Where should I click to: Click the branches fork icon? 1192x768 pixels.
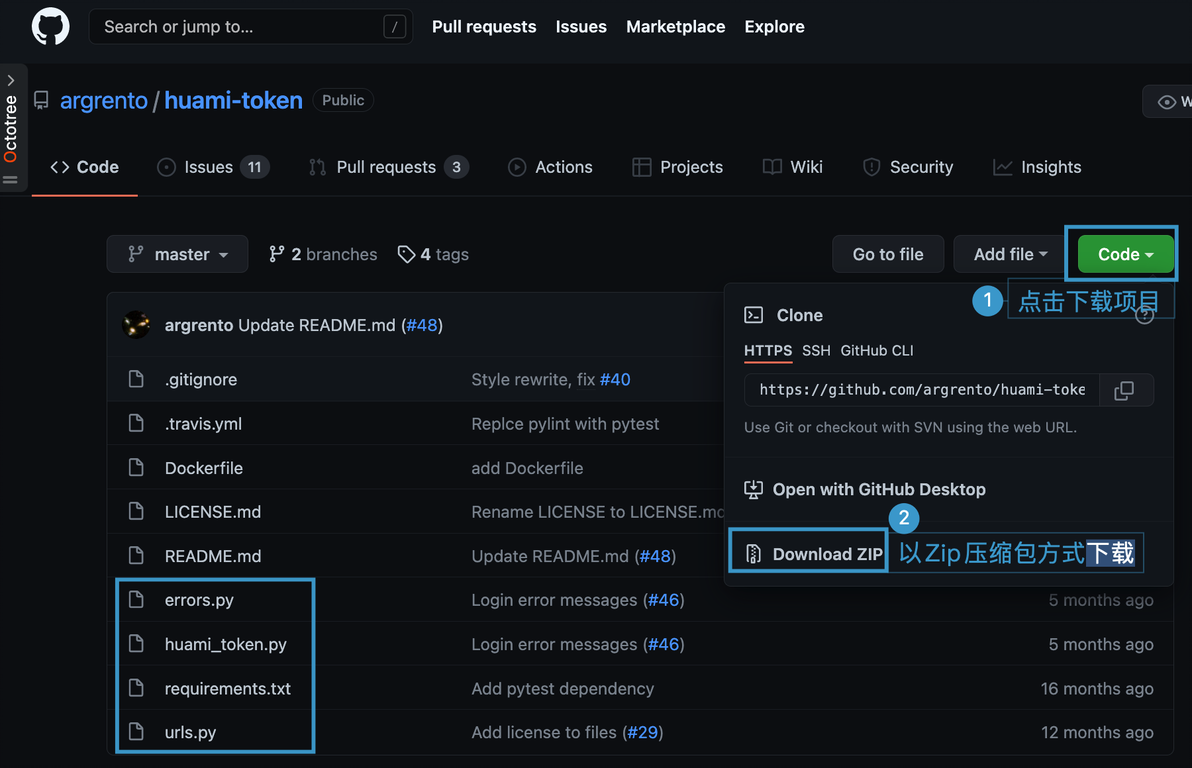[x=277, y=255]
